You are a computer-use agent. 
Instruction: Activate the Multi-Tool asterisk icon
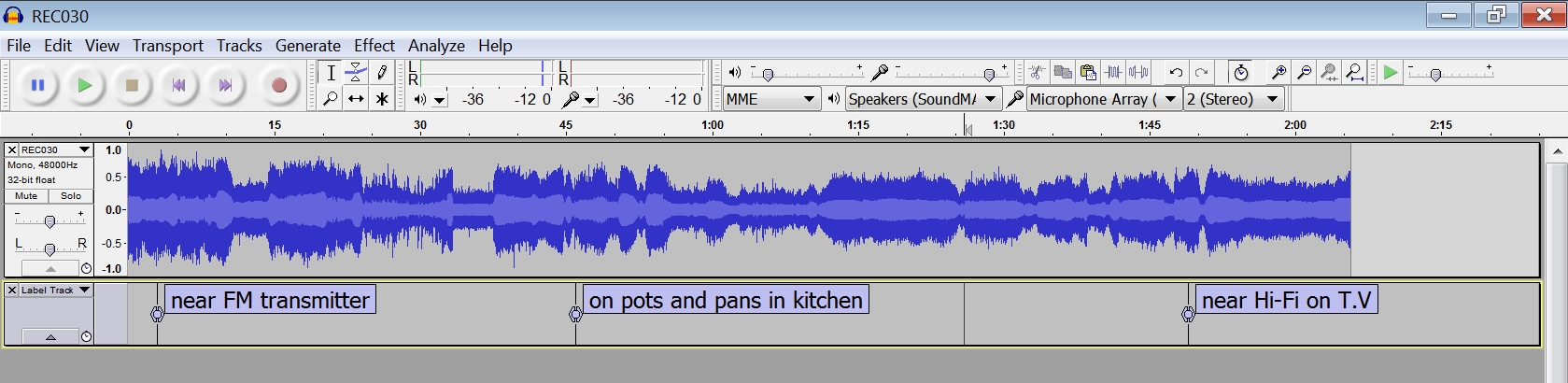point(381,99)
